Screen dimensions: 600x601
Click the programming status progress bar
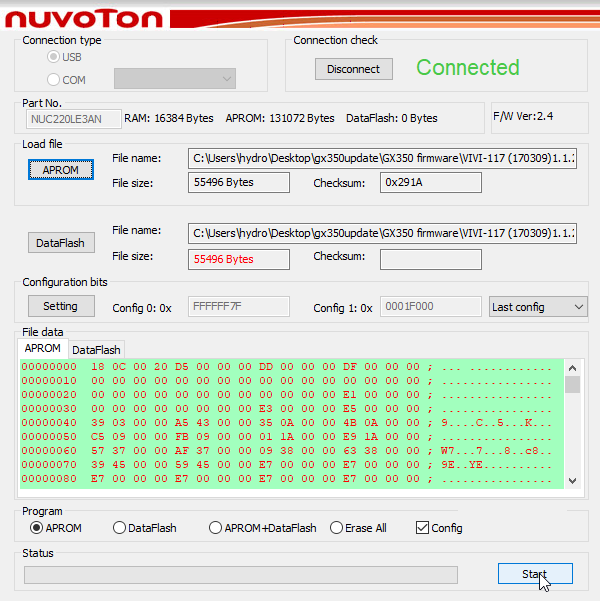240,575
